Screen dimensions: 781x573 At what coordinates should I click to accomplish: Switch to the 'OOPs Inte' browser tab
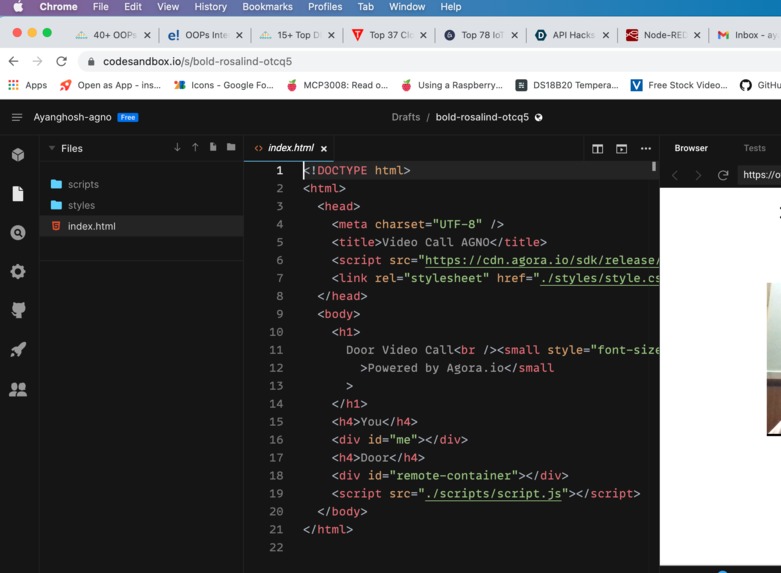click(205, 35)
